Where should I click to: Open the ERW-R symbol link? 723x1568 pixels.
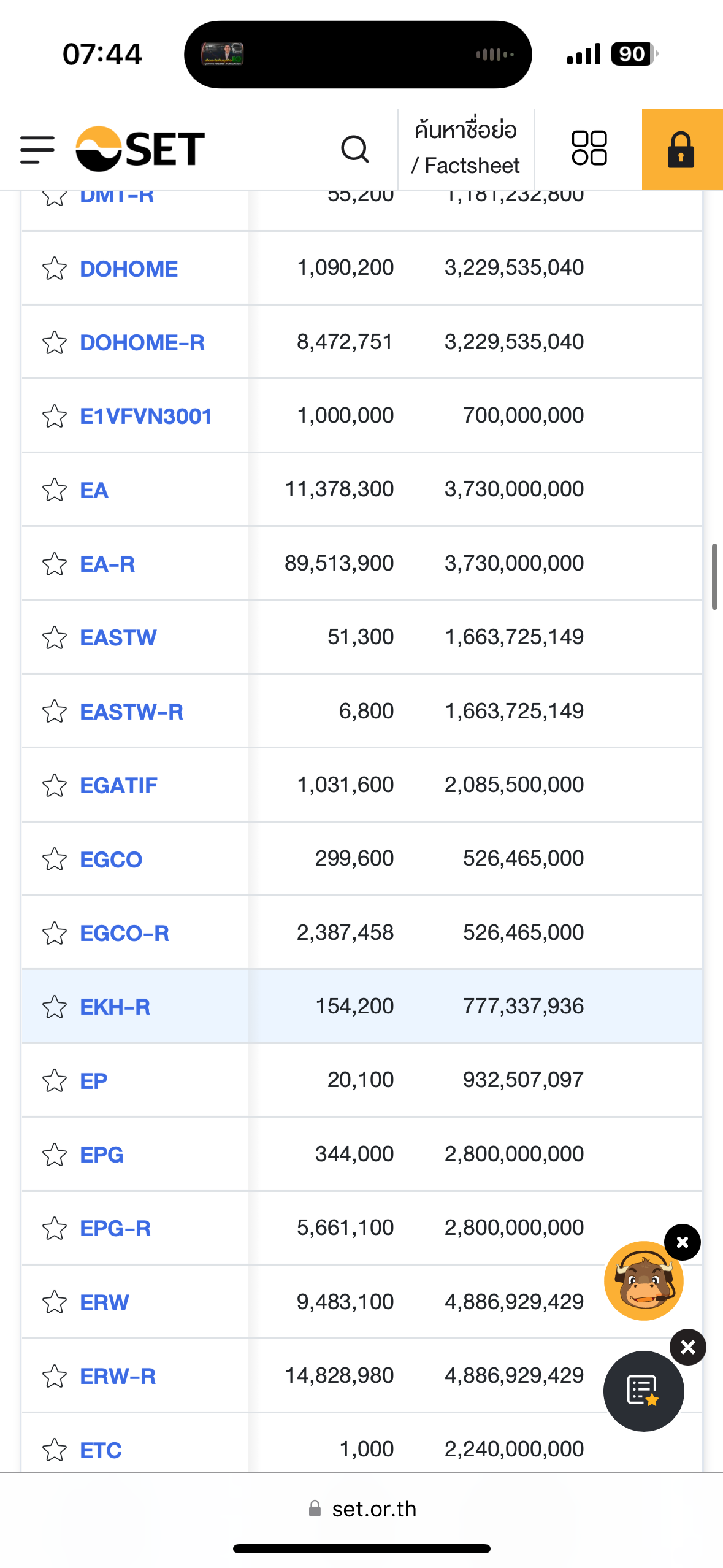(x=118, y=1377)
